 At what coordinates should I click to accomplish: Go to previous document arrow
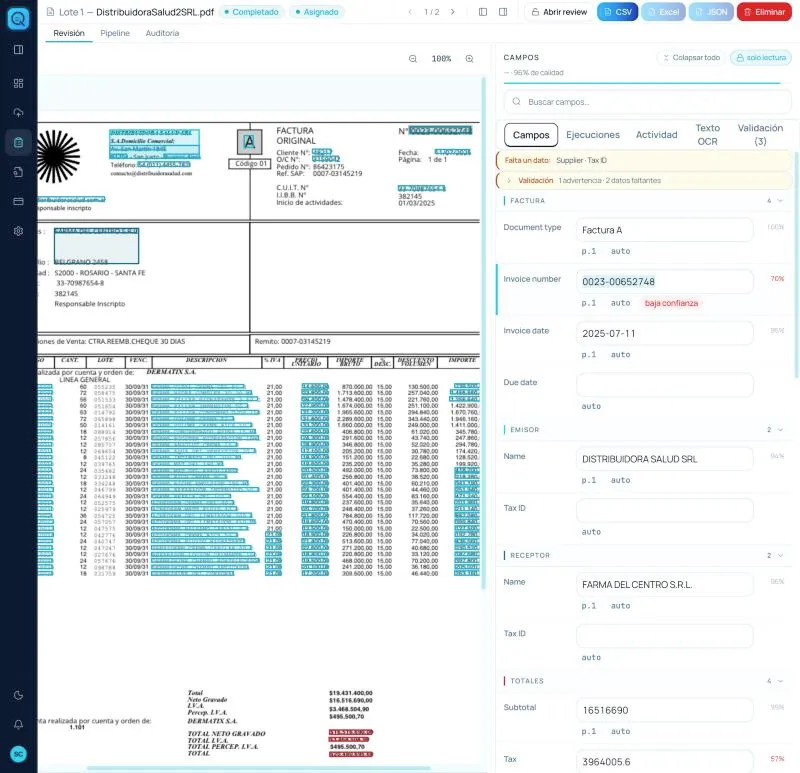410,12
